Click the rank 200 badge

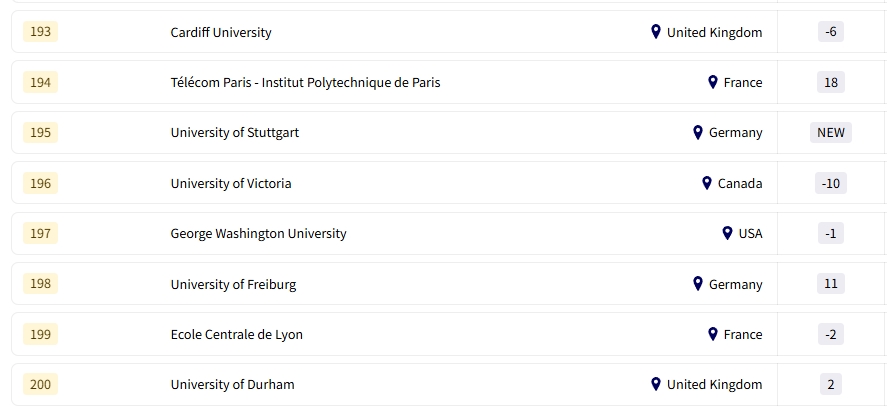tap(40, 384)
